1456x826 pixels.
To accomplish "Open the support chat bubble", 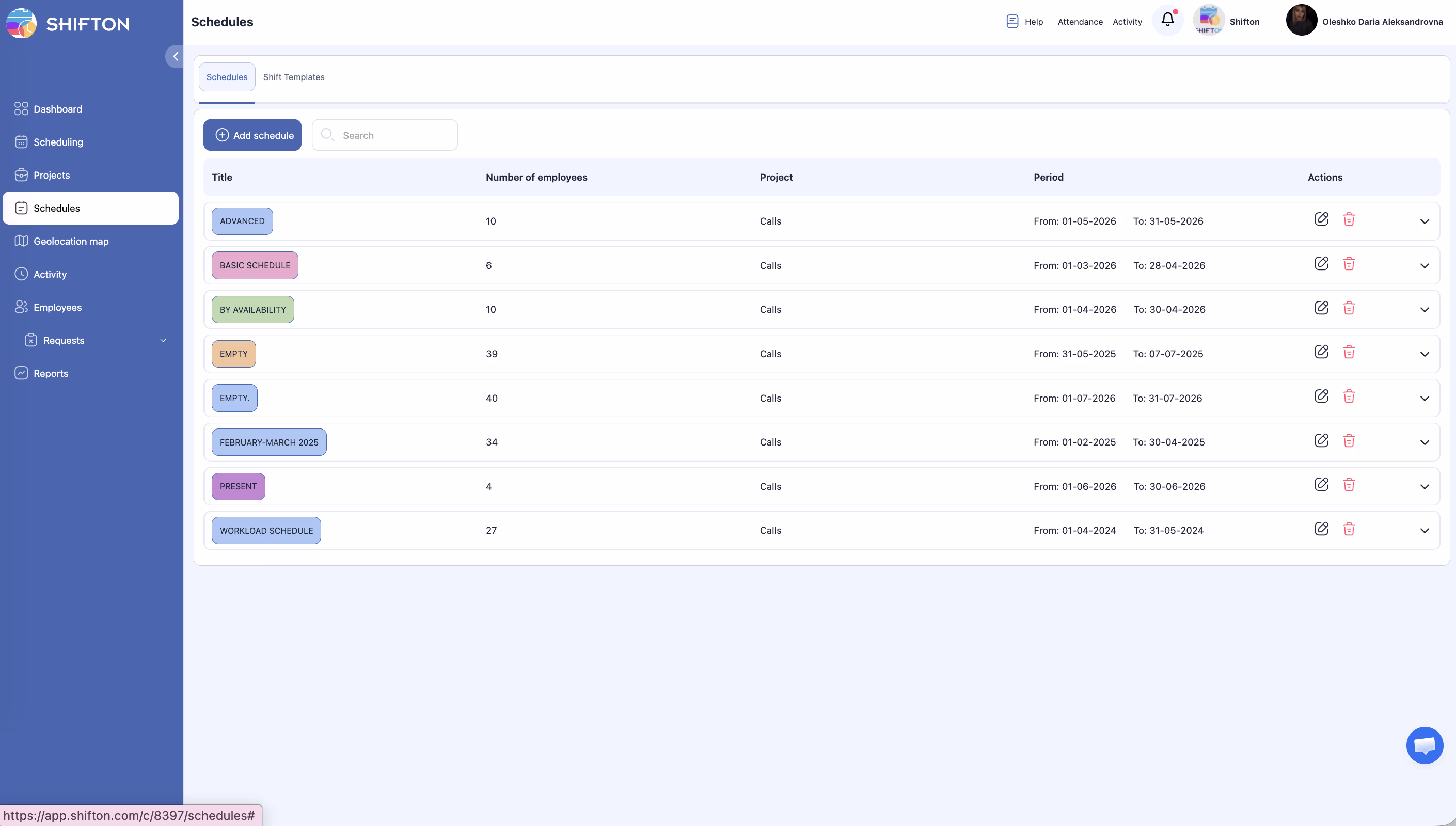I will point(1424,745).
